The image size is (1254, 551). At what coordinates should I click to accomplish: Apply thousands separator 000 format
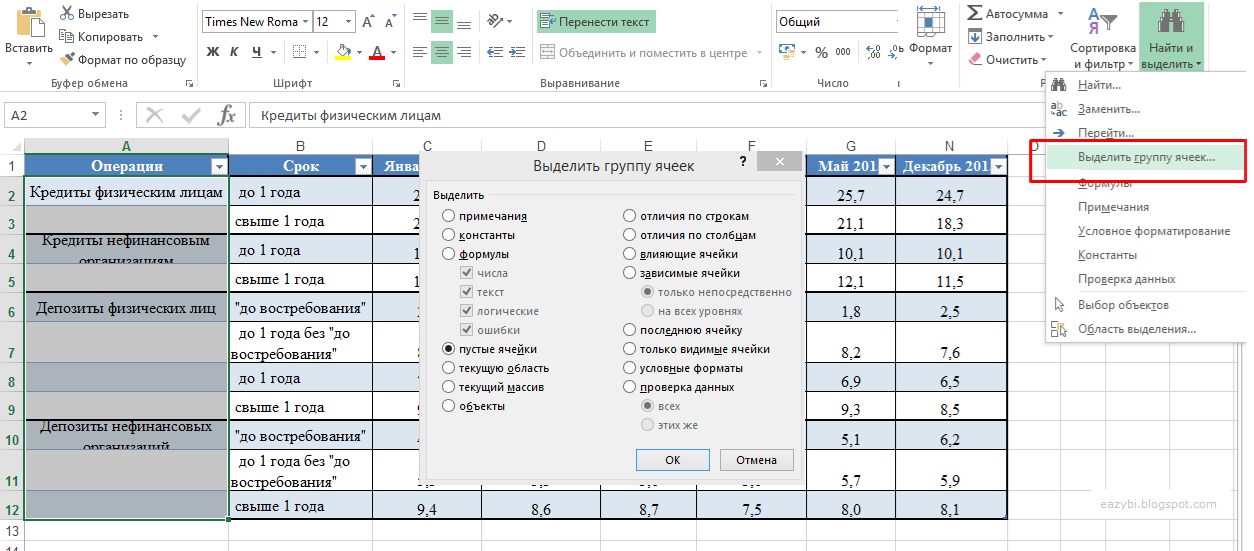click(843, 52)
